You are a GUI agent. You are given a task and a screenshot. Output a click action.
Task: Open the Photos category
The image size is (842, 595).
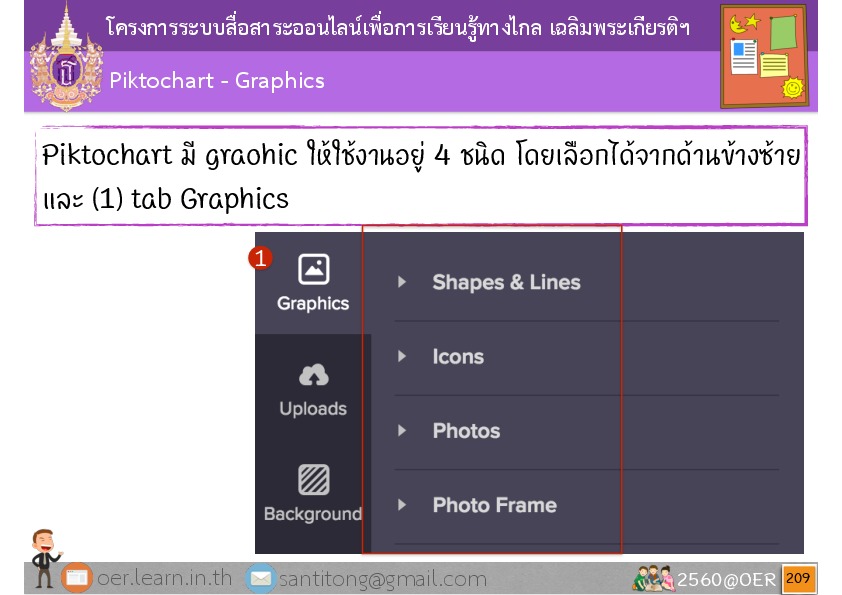[x=466, y=431]
